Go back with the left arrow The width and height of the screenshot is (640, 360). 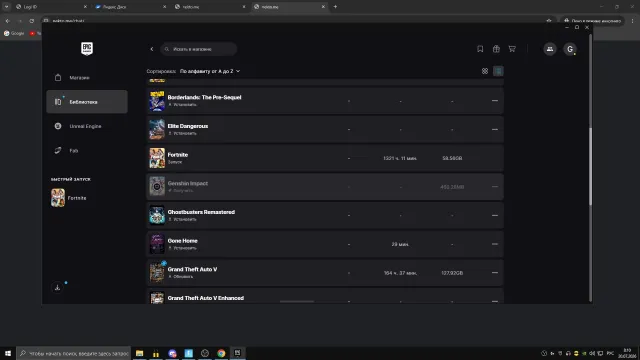(x=152, y=49)
